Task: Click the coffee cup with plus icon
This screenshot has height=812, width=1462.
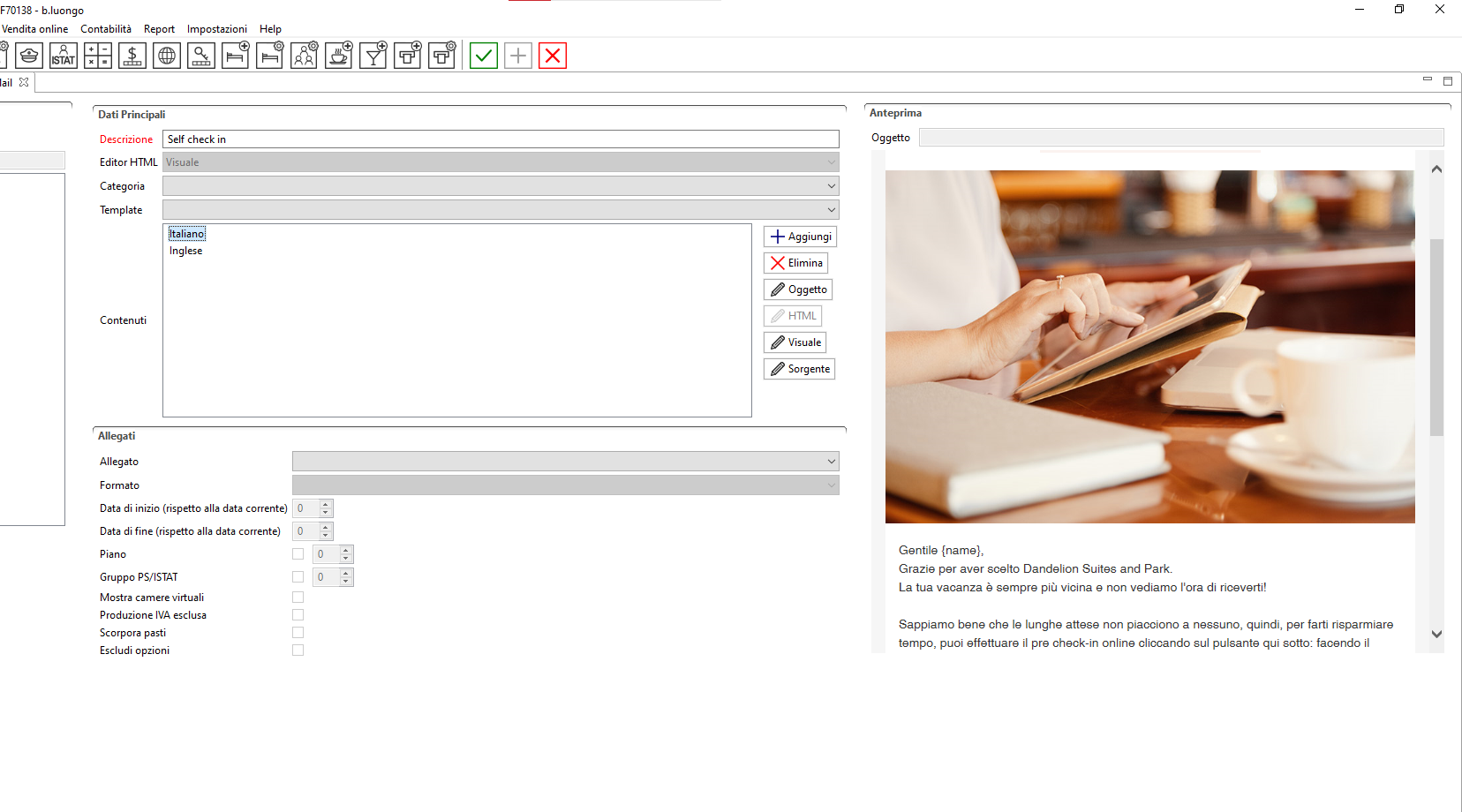Action: tap(339, 56)
